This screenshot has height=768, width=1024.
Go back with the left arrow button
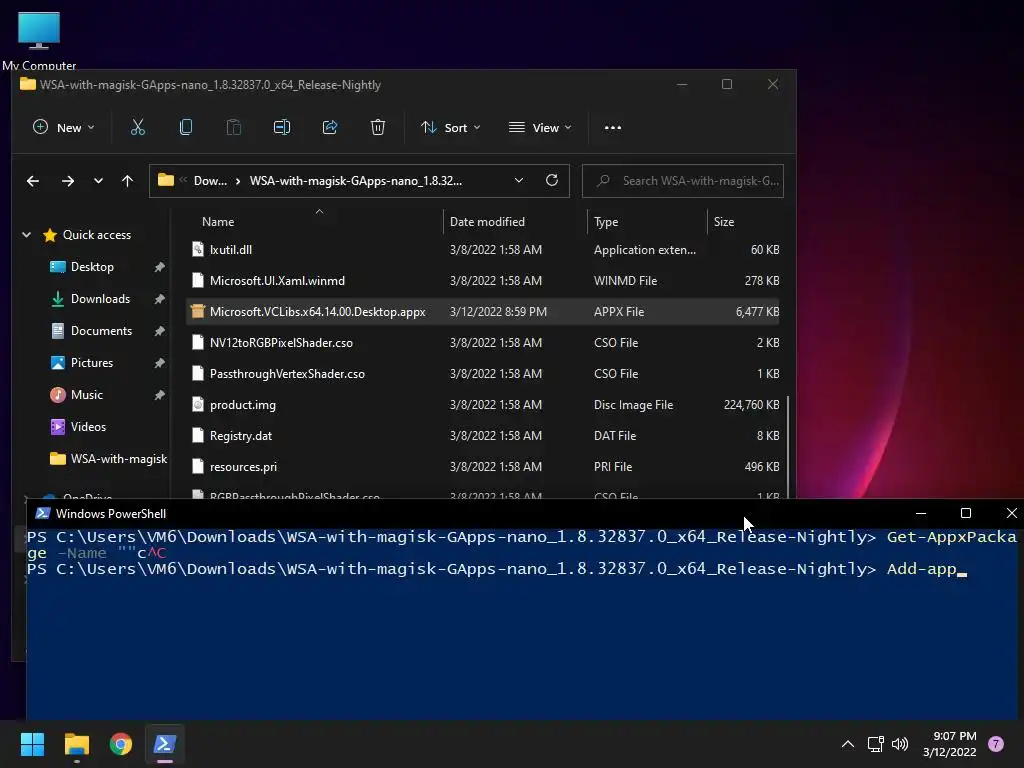(33, 181)
